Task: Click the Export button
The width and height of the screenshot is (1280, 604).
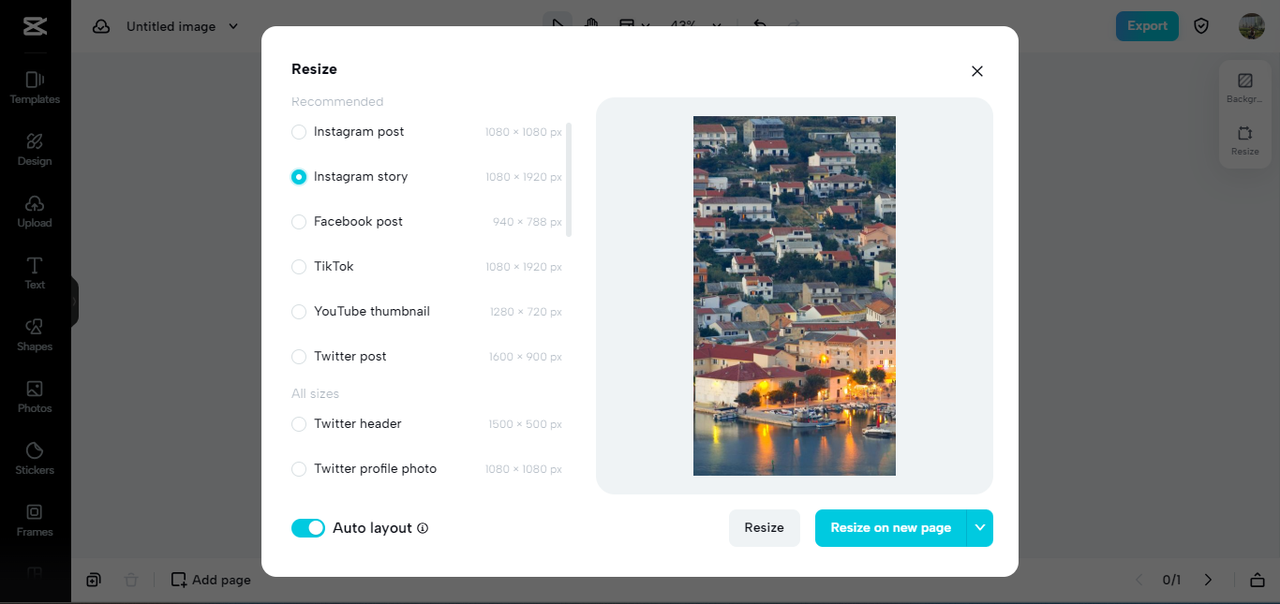Action: click(x=1147, y=26)
